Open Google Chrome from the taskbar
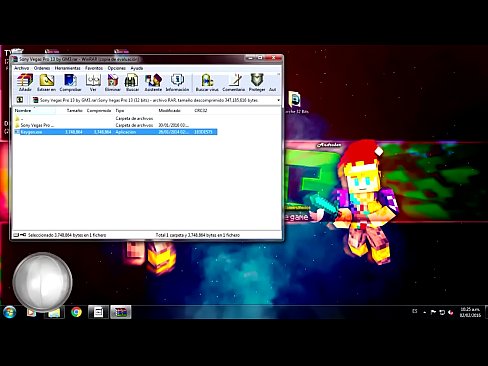Image resolution: width=488 pixels, height=366 pixels. 76,312
